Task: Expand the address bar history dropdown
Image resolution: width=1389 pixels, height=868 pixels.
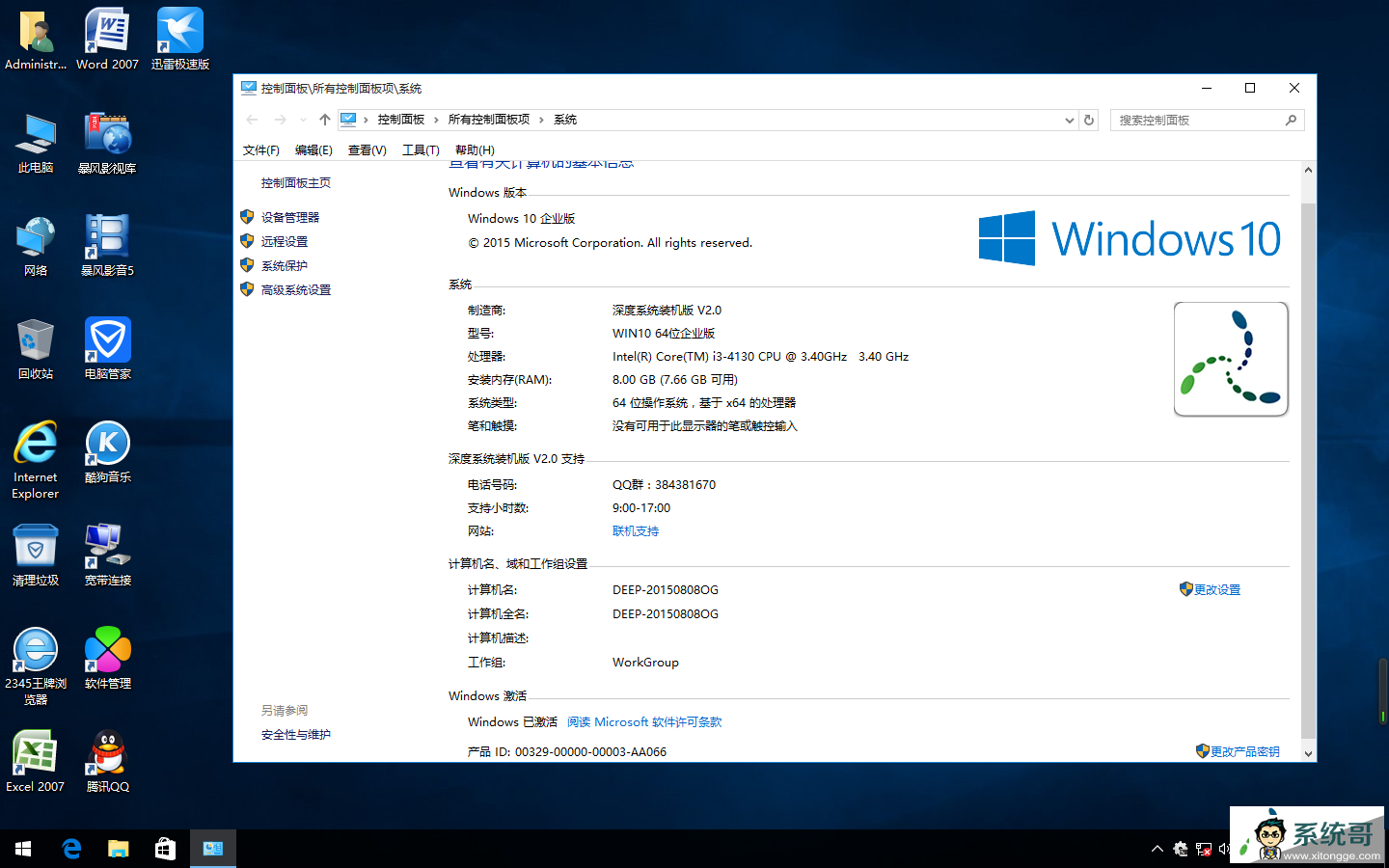Action: [x=1069, y=120]
